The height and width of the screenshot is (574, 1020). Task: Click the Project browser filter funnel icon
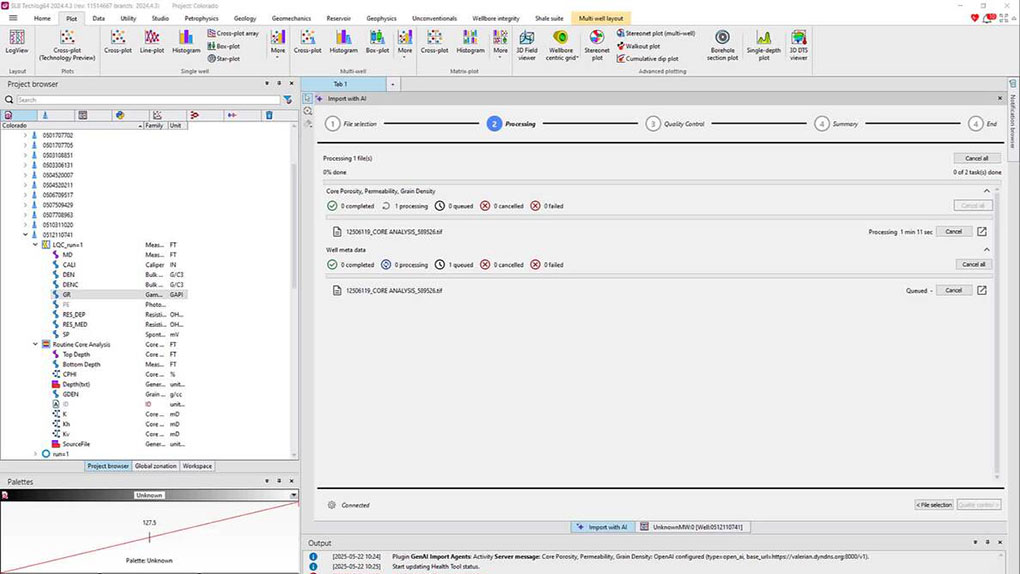[288, 100]
